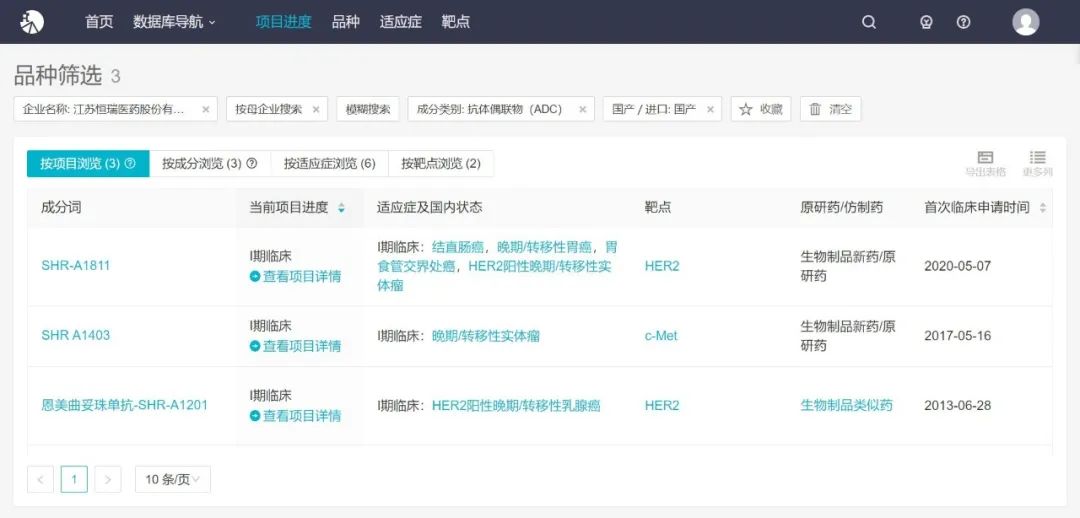The width and height of the screenshot is (1080, 518).
Task: Switch to 按成分浏览 (3) tab
Action: (x=209, y=164)
